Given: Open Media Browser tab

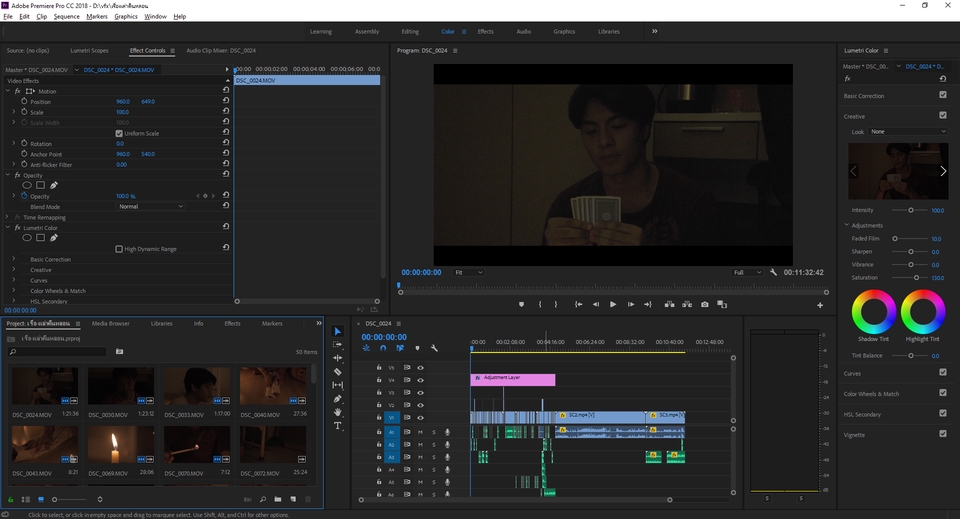Looking at the screenshot, I should pos(110,323).
